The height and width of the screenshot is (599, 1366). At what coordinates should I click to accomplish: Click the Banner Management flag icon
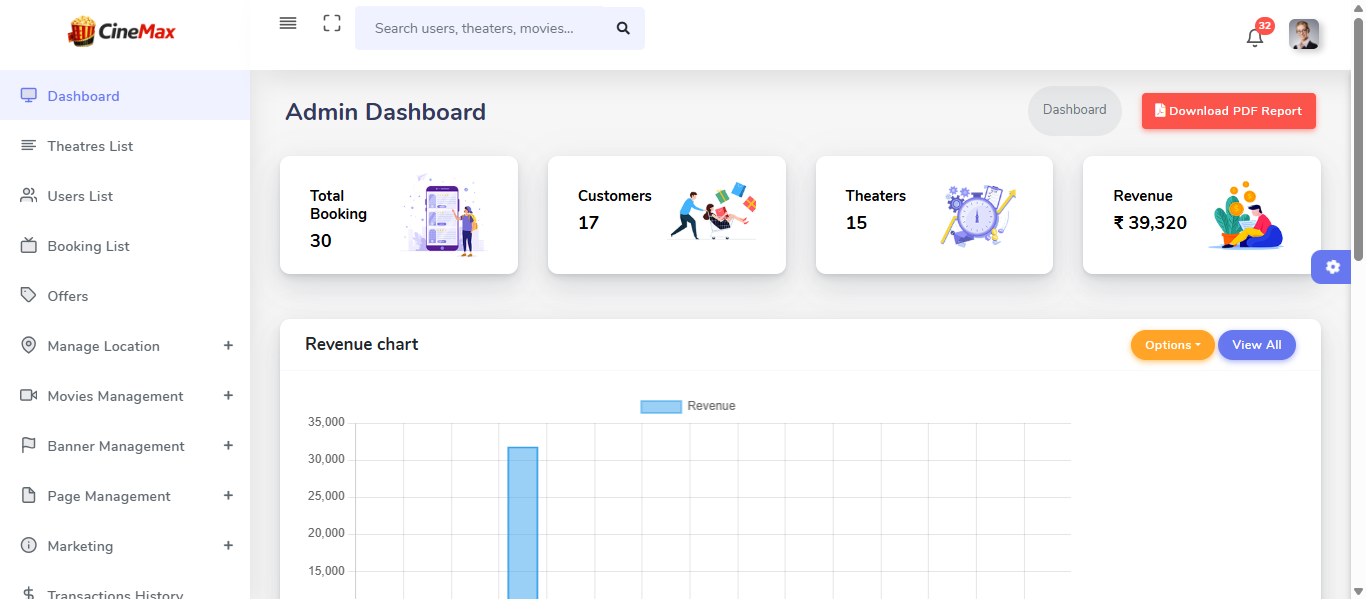click(x=29, y=446)
